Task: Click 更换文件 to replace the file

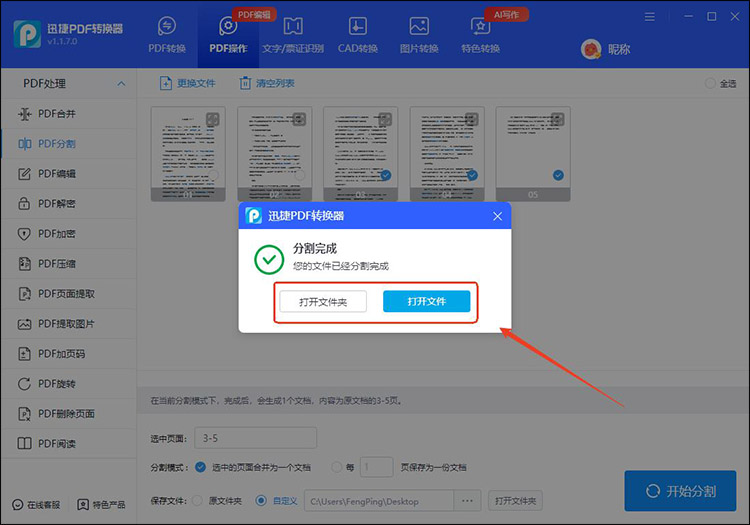Action: coord(187,83)
